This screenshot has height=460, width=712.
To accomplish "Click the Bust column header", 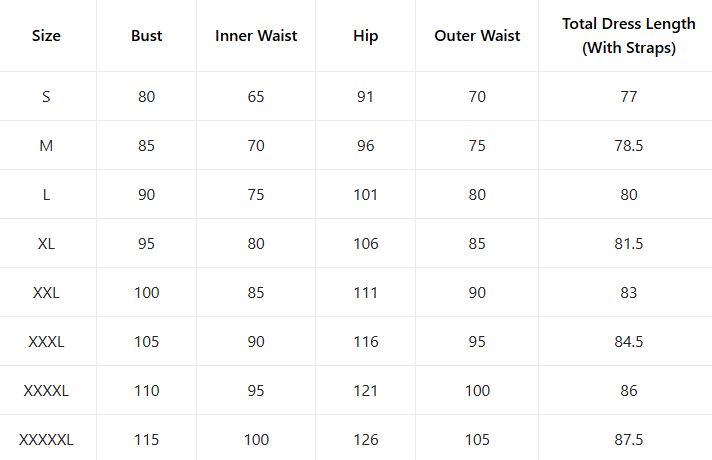I will (146, 36).
